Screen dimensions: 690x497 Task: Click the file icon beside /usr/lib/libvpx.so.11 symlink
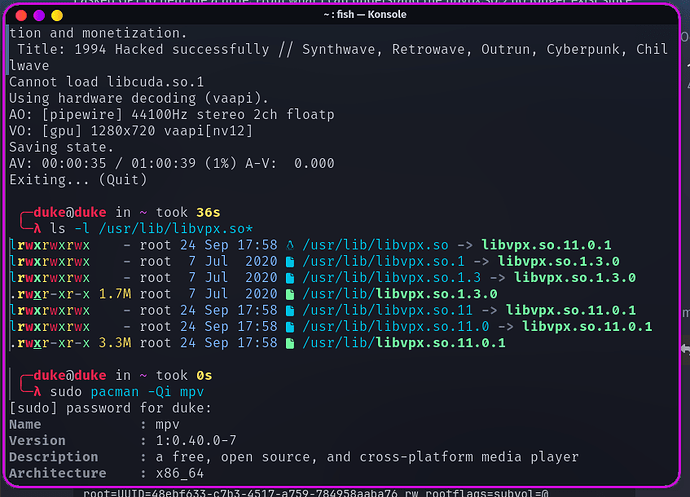tap(290, 310)
